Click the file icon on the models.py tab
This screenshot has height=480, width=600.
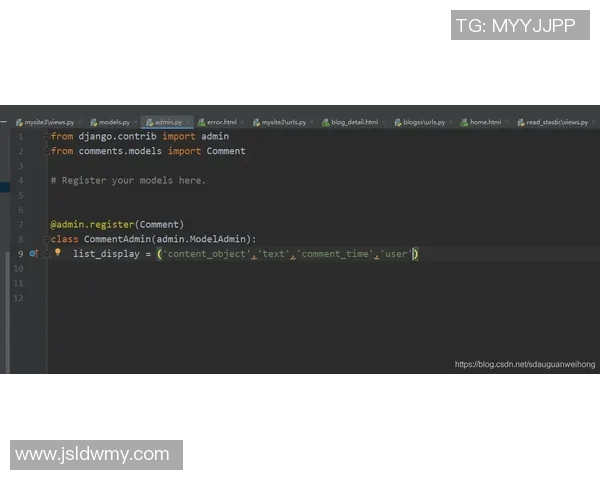[93, 122]
